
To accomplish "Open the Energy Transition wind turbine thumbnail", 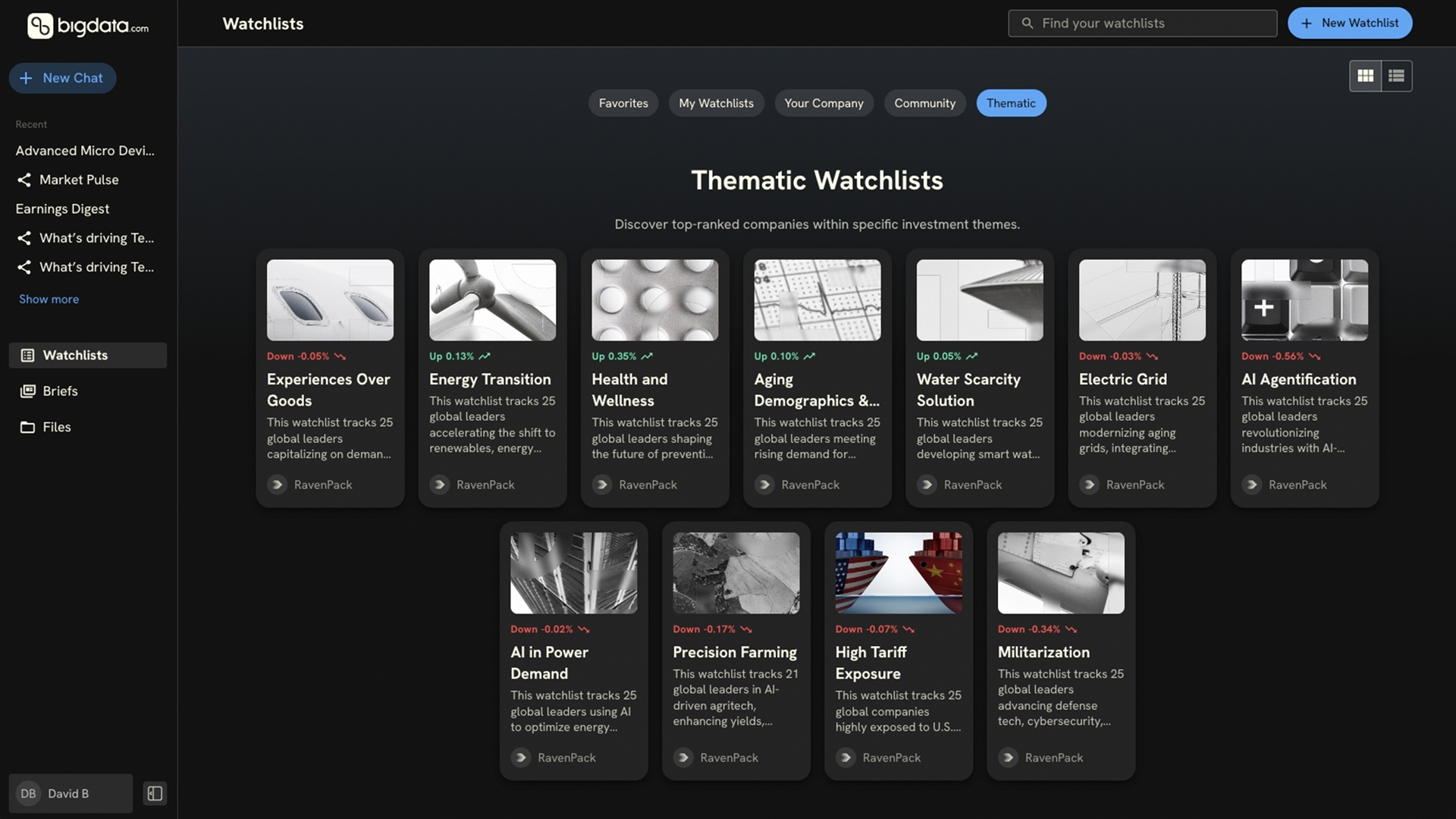I will [x=492, y=300].
